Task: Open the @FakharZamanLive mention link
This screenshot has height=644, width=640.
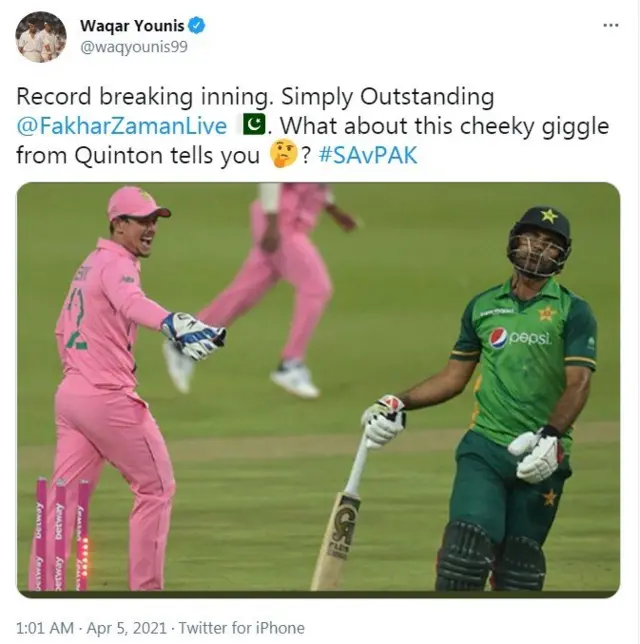Action: (x=122, y=126)
